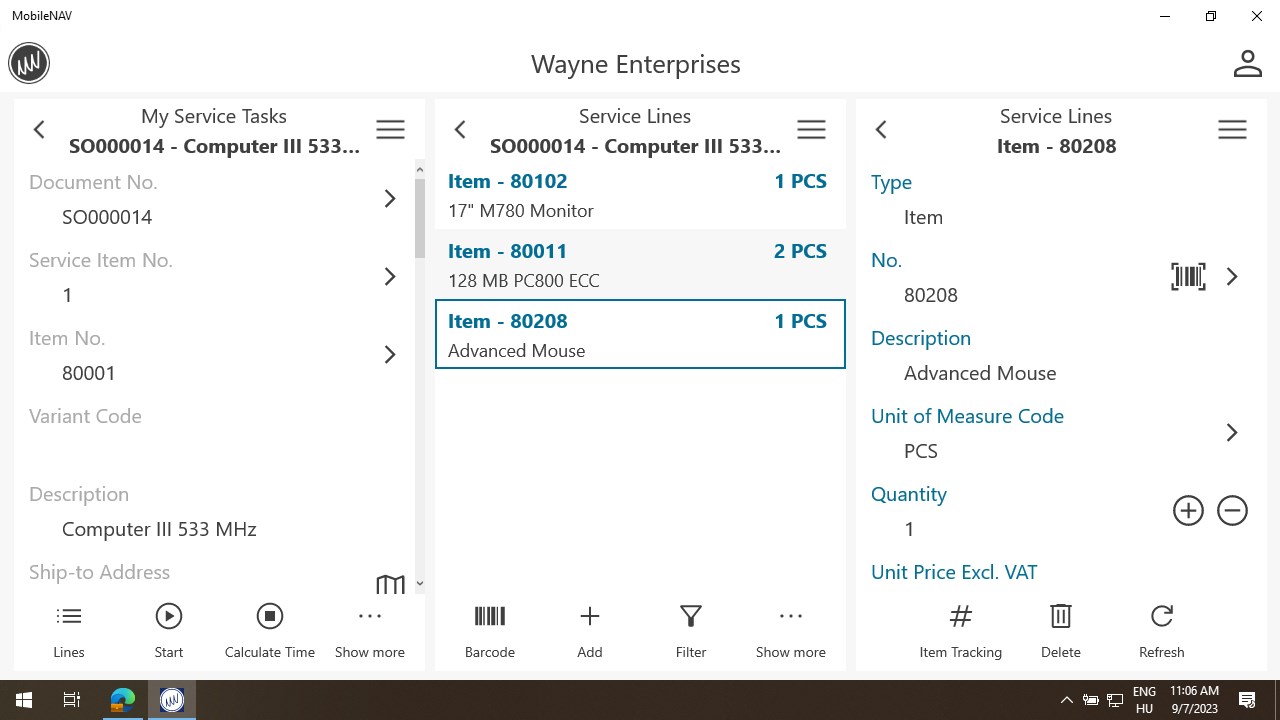Go back from Item - 80208 panel
This screenshot has height=720, width=1280.
click(881, 130)
